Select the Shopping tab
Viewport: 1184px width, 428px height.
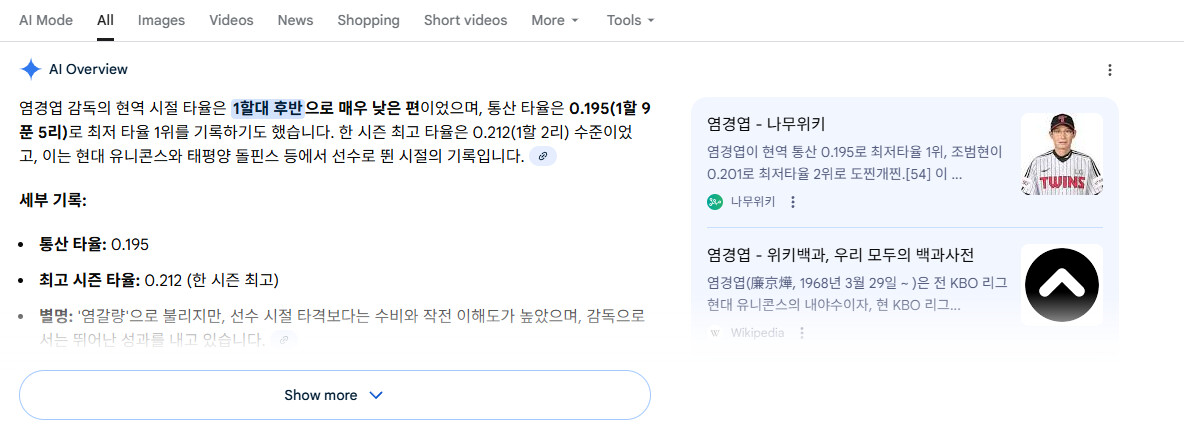368,20
